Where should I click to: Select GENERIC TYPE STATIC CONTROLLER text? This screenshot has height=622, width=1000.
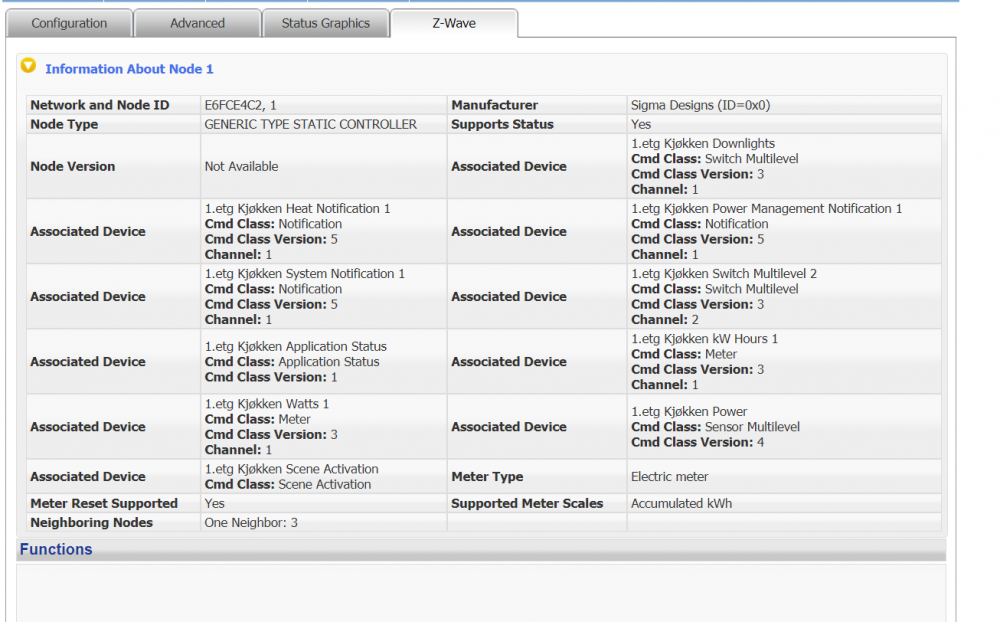click(310, 125)
